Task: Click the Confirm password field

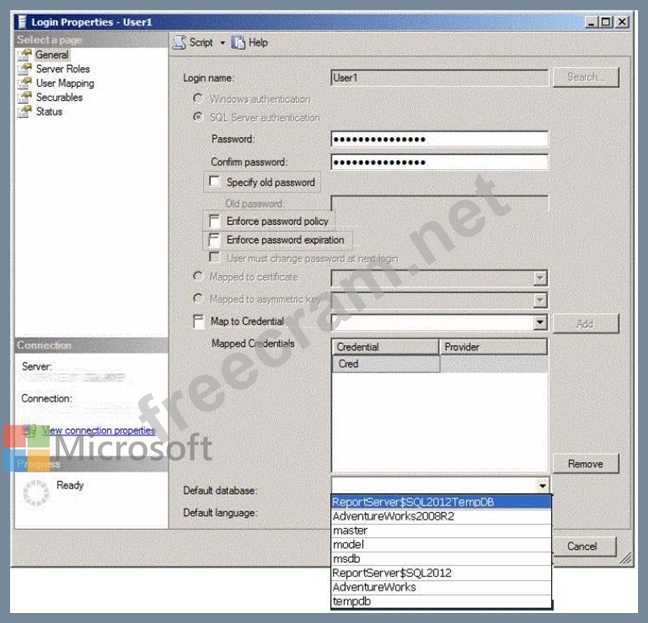Action: click(x=440, y=162)
